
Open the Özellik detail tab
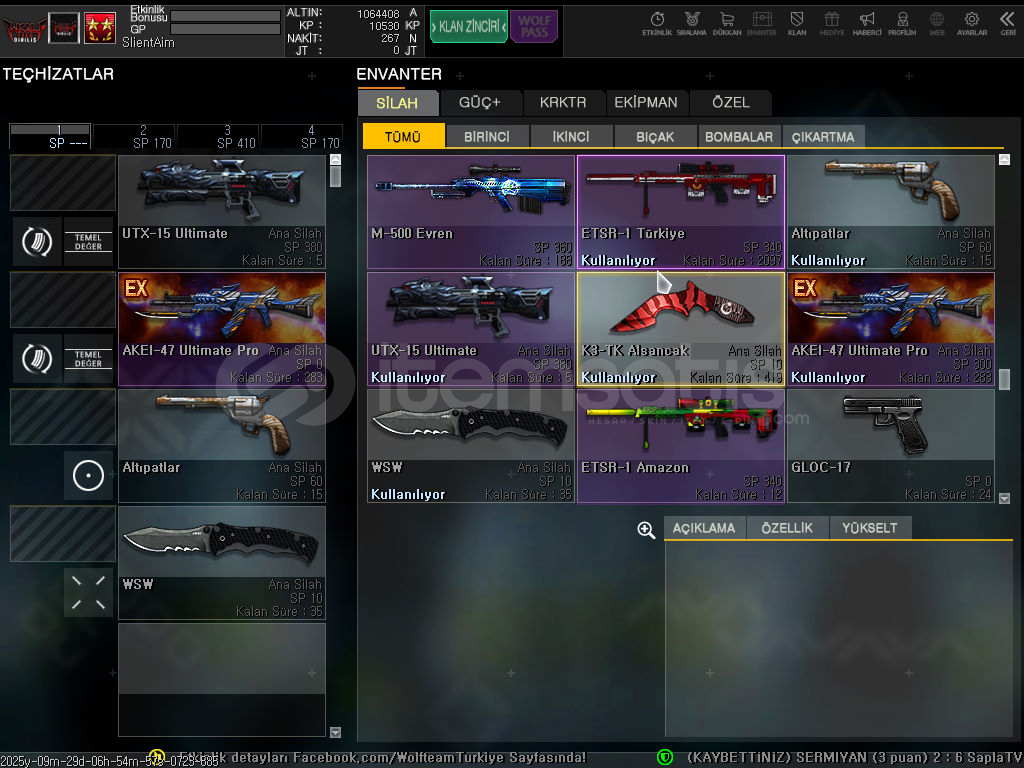pyautogui.click(x=788, y=528)
